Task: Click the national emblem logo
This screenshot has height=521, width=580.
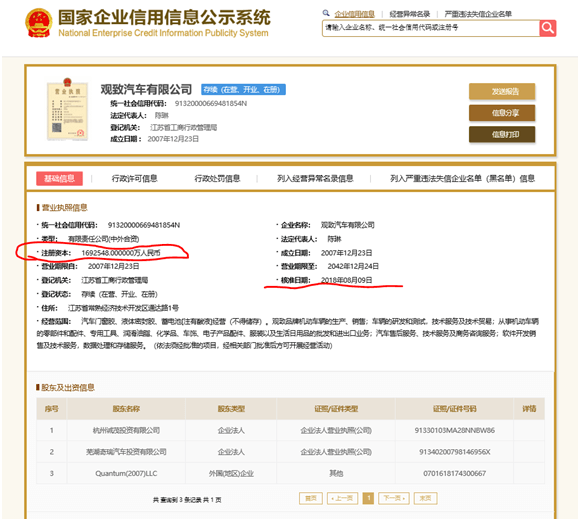Action: (x=38, y=23)
